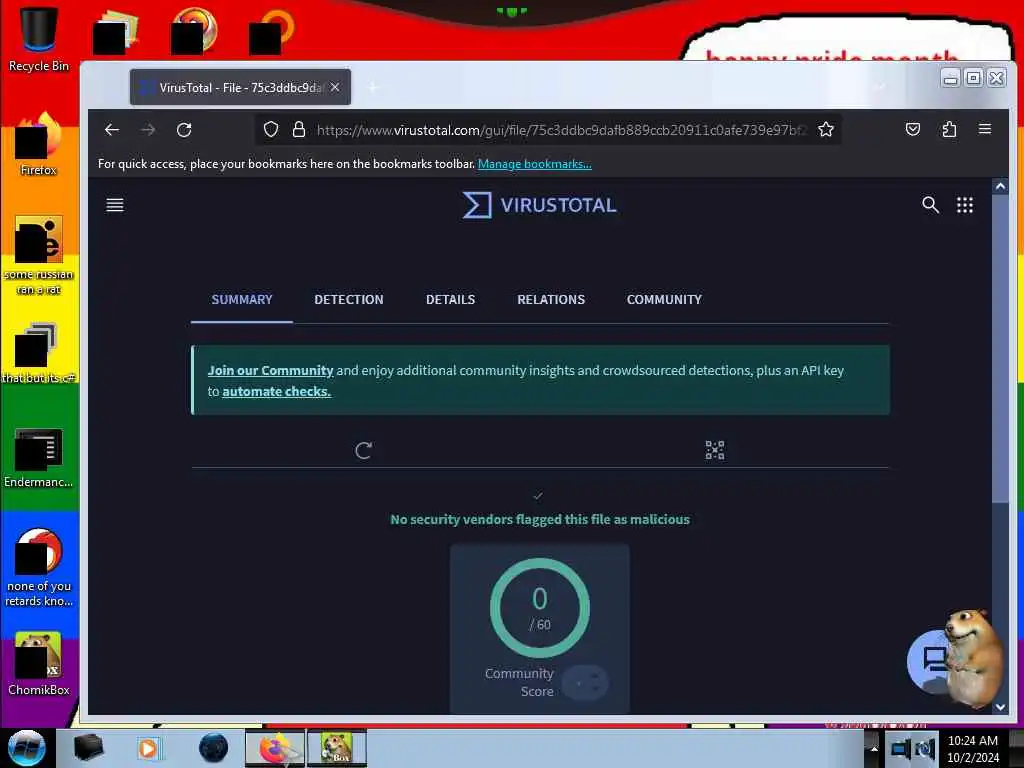Toggle community score vote pill

pyautogui.click(x=585, y=682)
